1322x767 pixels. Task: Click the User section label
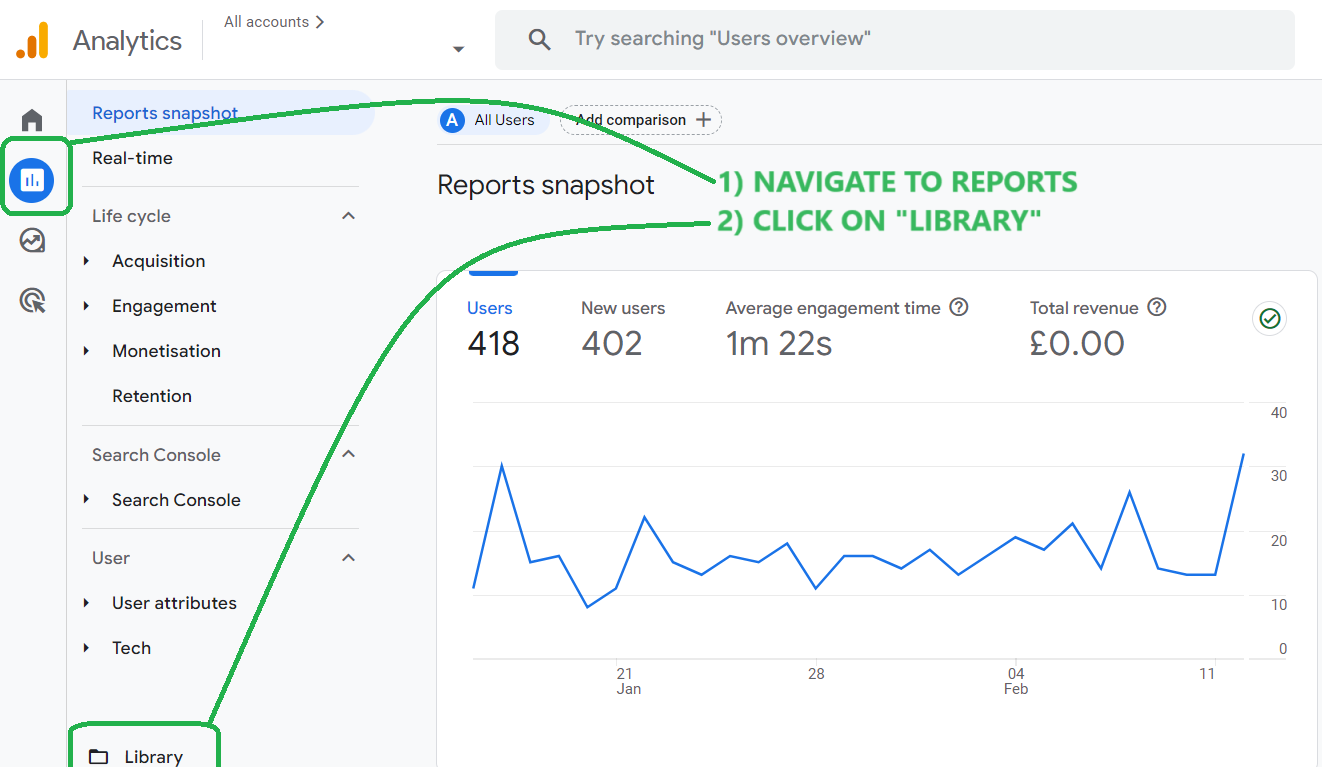(111, 558)
